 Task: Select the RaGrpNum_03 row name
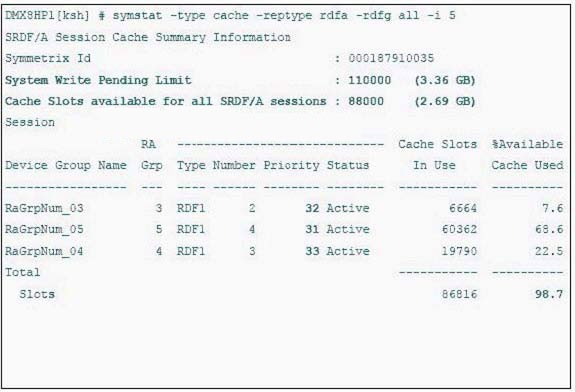click(44, 208)
